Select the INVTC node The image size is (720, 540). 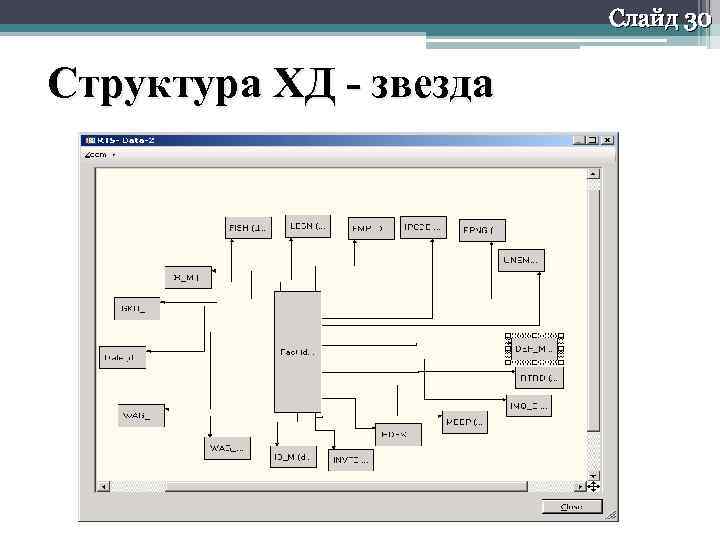(351, 460)
